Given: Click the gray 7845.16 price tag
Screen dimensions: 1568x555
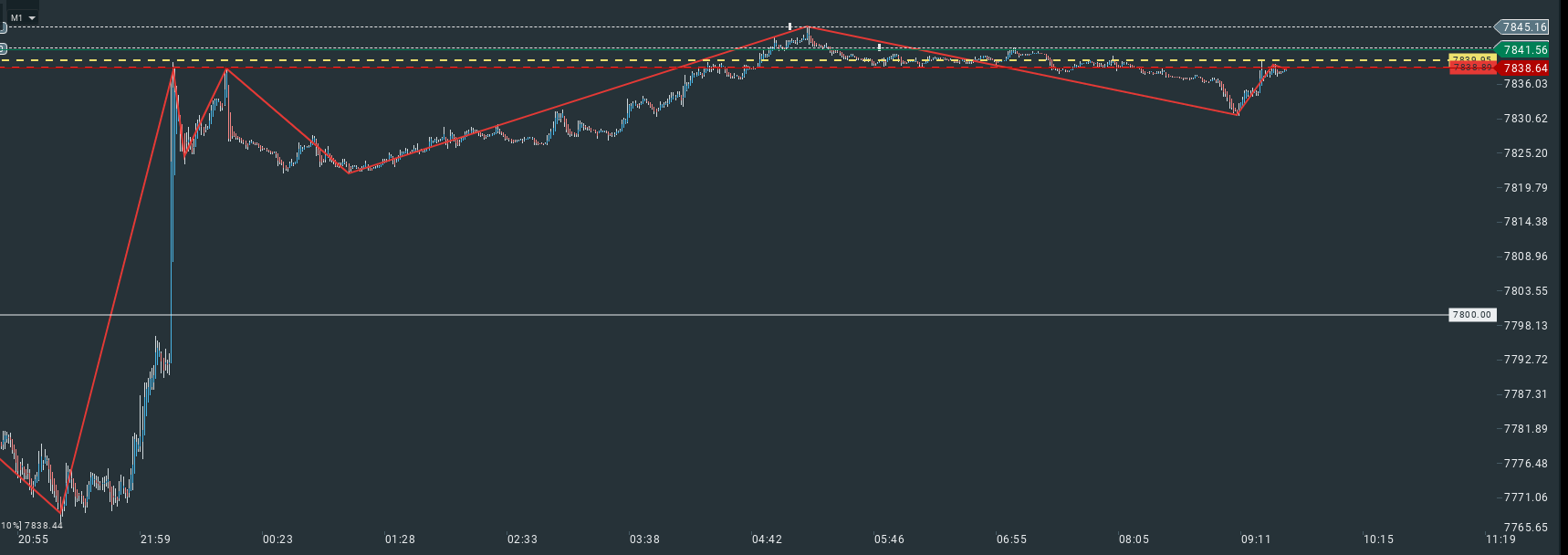Looking at the screenshot, I should [x=1523, y=27].
